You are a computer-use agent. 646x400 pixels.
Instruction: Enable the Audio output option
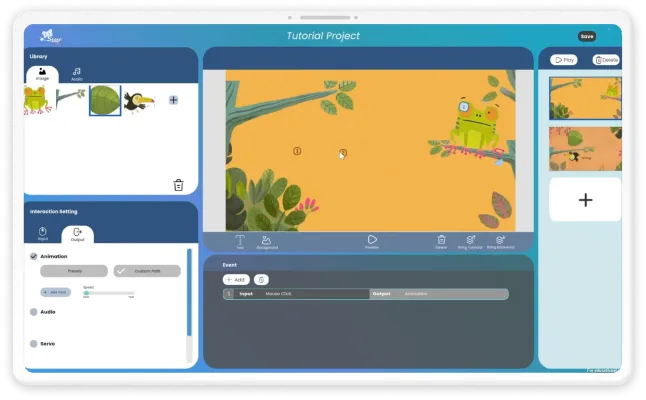pyautogui.click(x=34, y=312)
